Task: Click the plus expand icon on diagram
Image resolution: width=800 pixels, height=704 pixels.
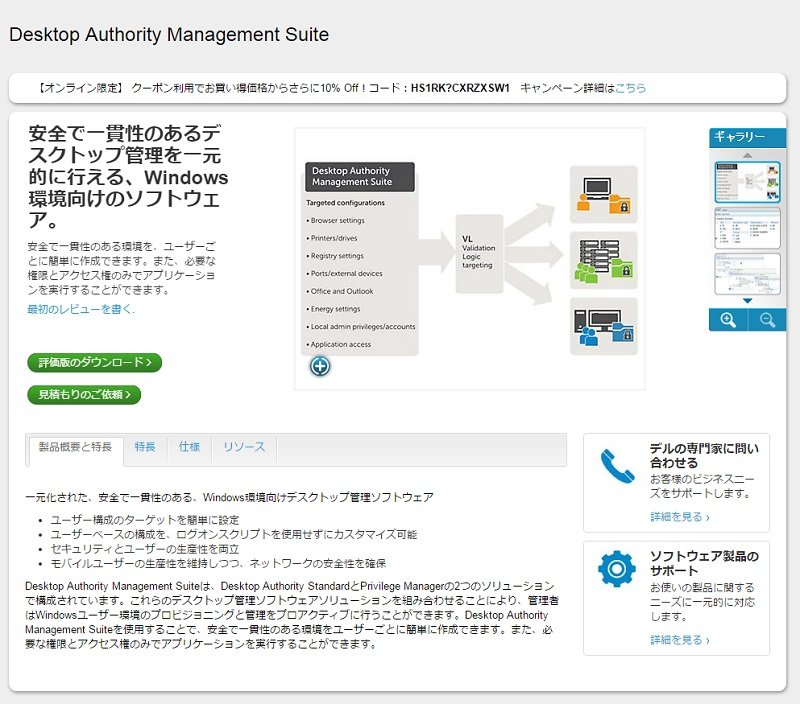Action: coord(320,366)
